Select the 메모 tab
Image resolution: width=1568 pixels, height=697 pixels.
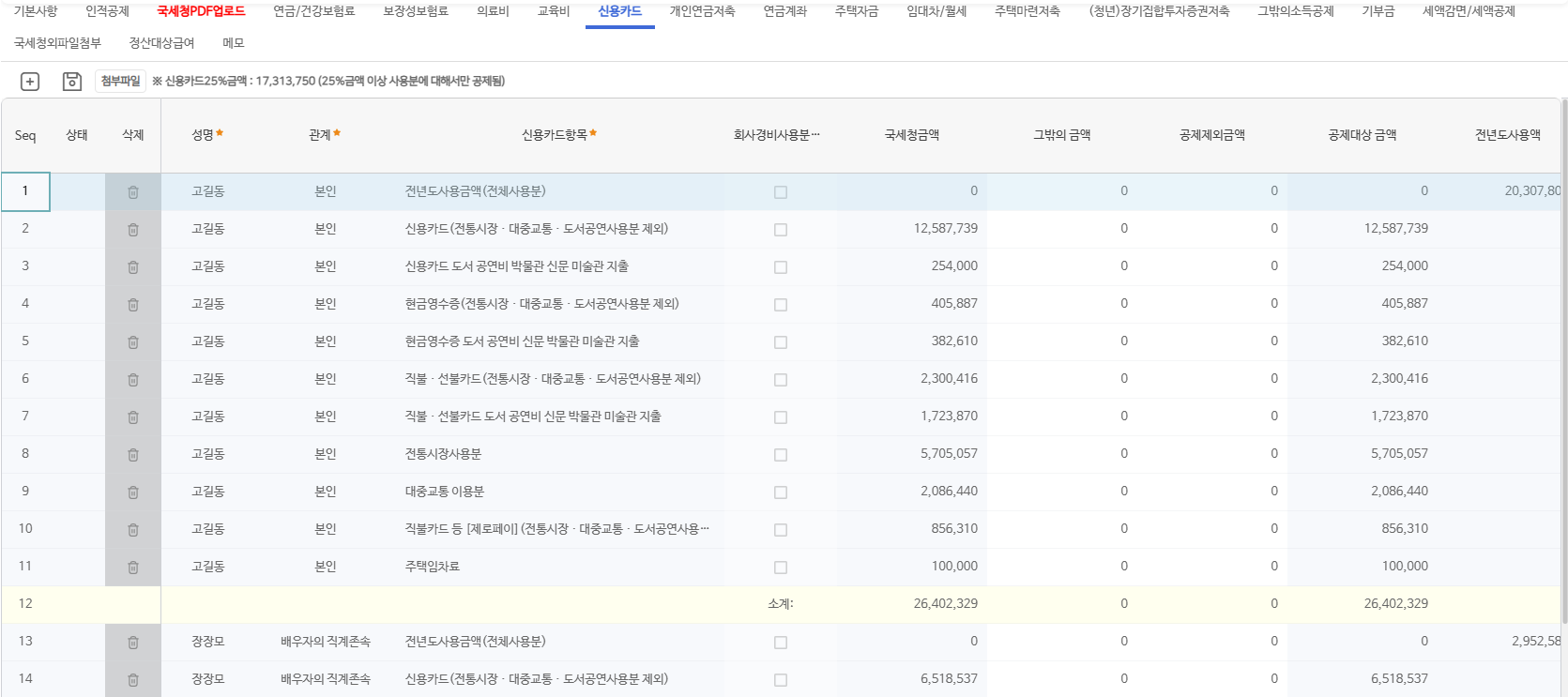click(x=234, y=43)
